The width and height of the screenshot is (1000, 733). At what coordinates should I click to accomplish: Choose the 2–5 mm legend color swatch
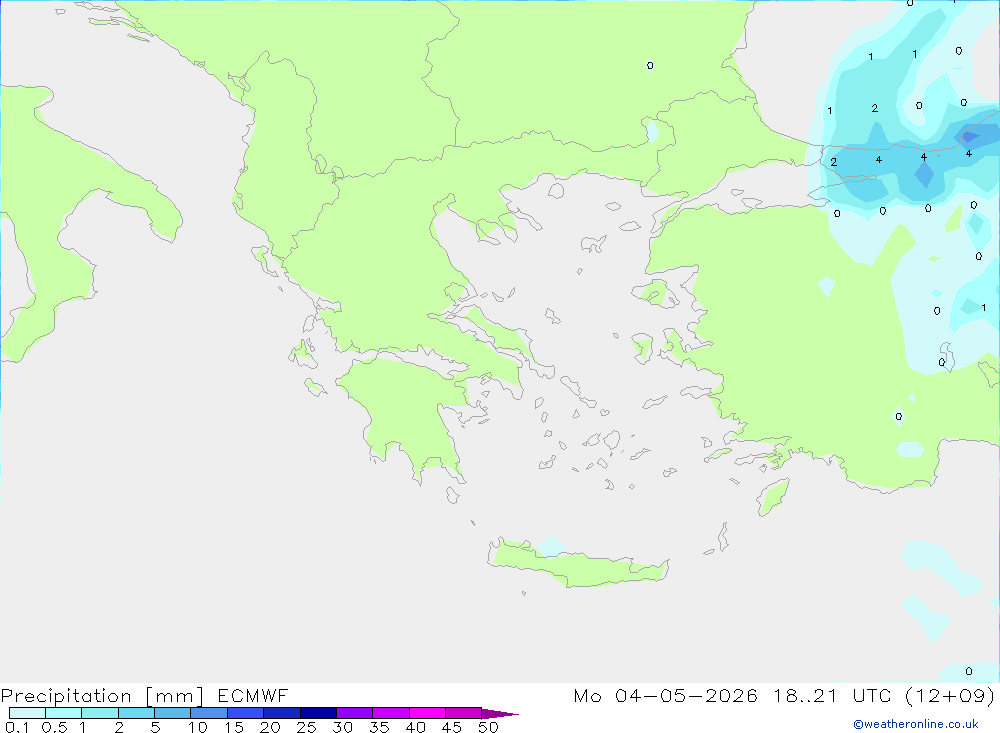click(136, 713)
